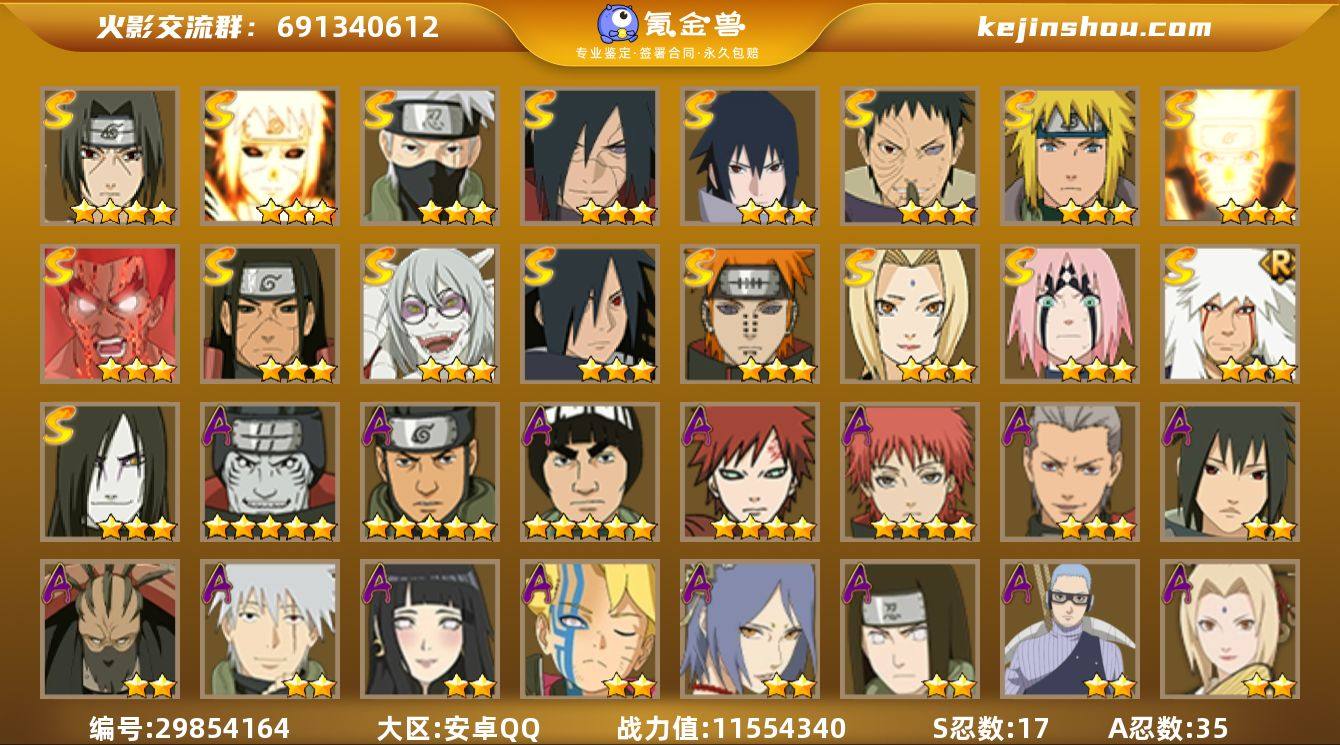The width and height of the screenshot is (1340, 745).
Task: Select the Kakashi portrait with face mask
Action: click(429, 156)
